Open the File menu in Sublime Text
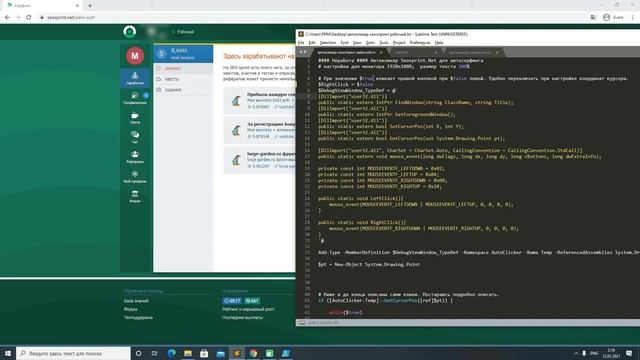This screenshot has width=640, height=360. pos(301,42)
